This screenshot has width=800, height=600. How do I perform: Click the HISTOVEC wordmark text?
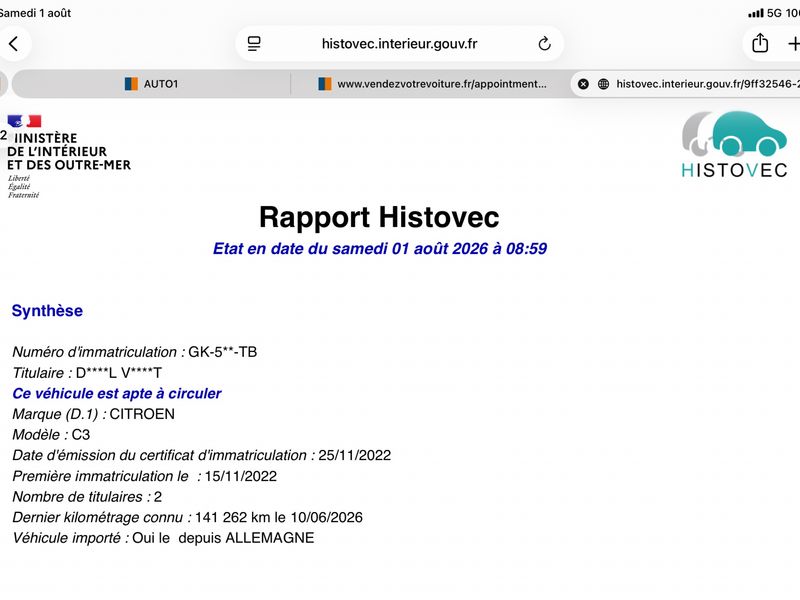[x=734, y=170]
